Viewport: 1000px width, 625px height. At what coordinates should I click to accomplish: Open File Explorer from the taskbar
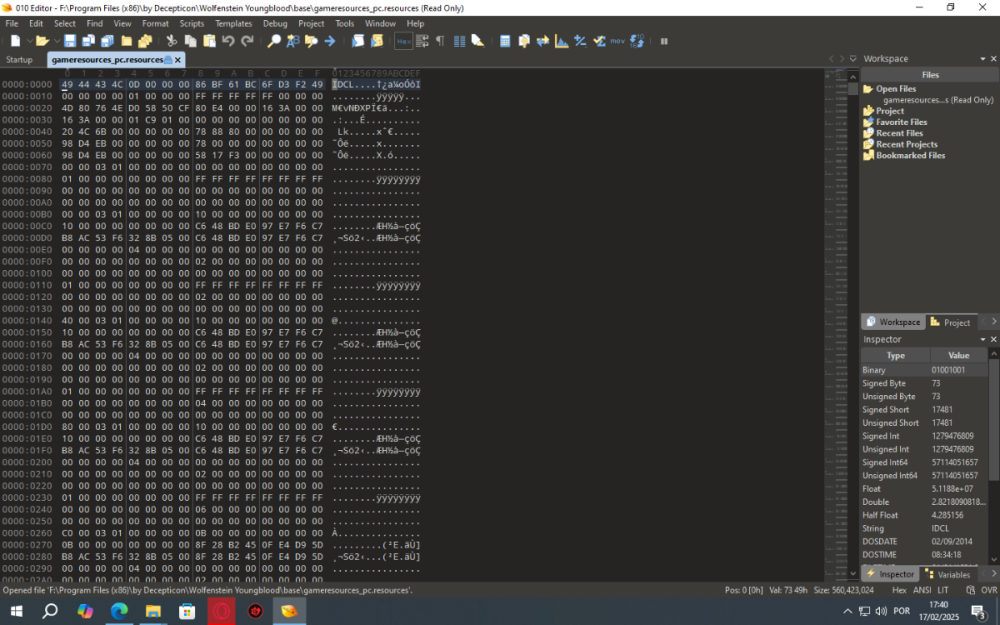[152, 611]
